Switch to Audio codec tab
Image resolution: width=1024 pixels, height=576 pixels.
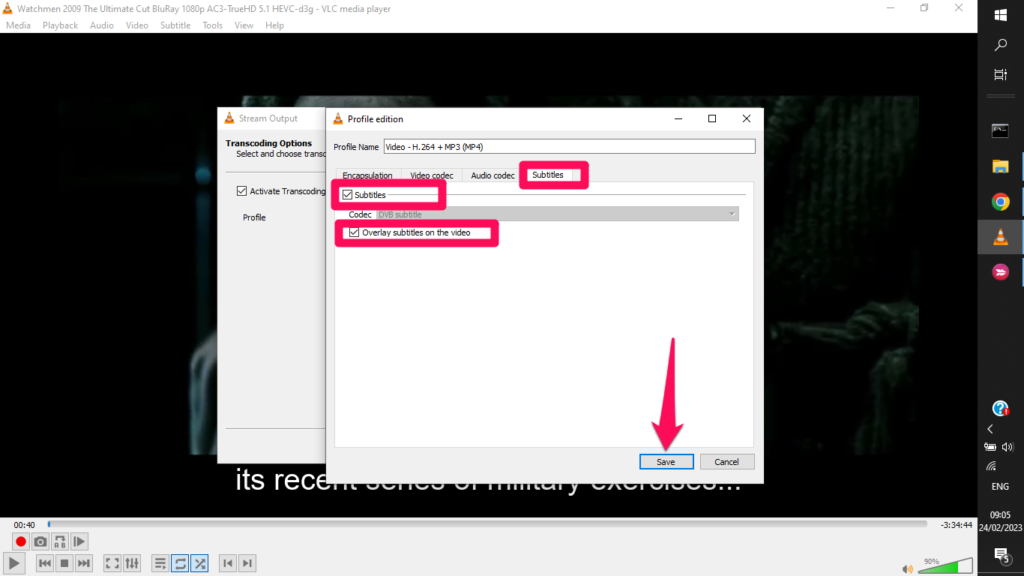point(492,175)
